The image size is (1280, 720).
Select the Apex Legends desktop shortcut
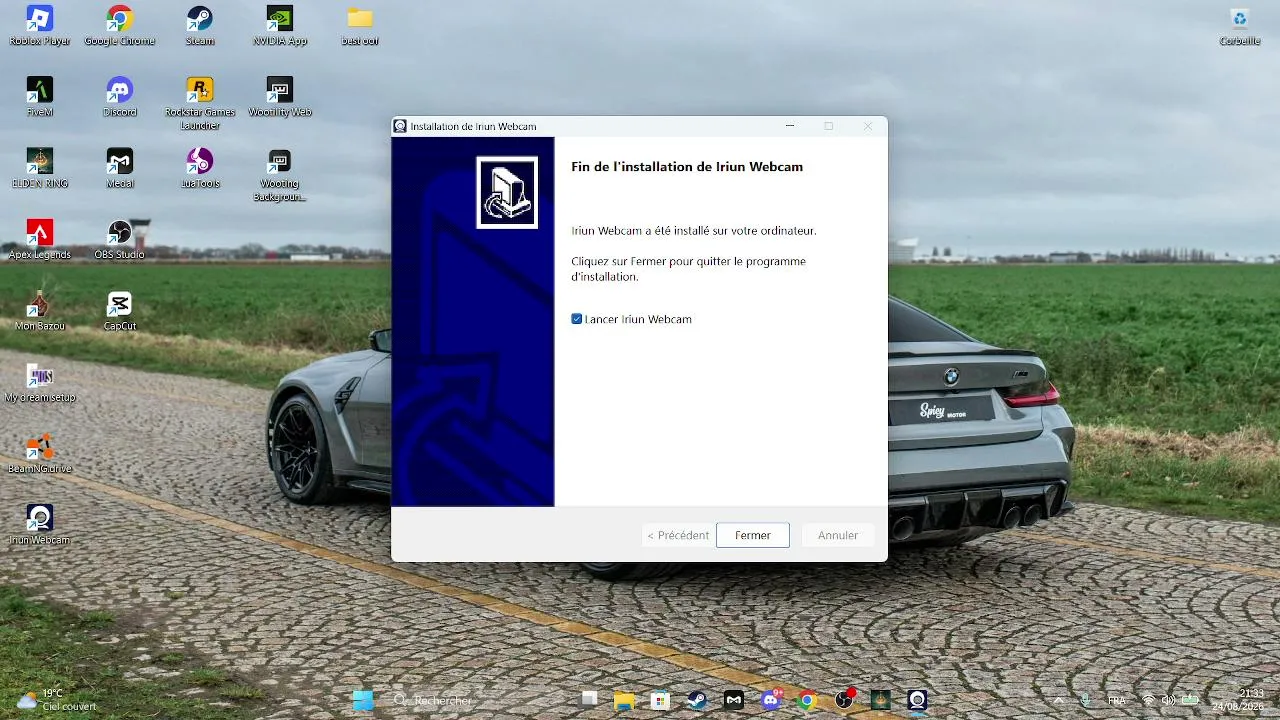40,240
